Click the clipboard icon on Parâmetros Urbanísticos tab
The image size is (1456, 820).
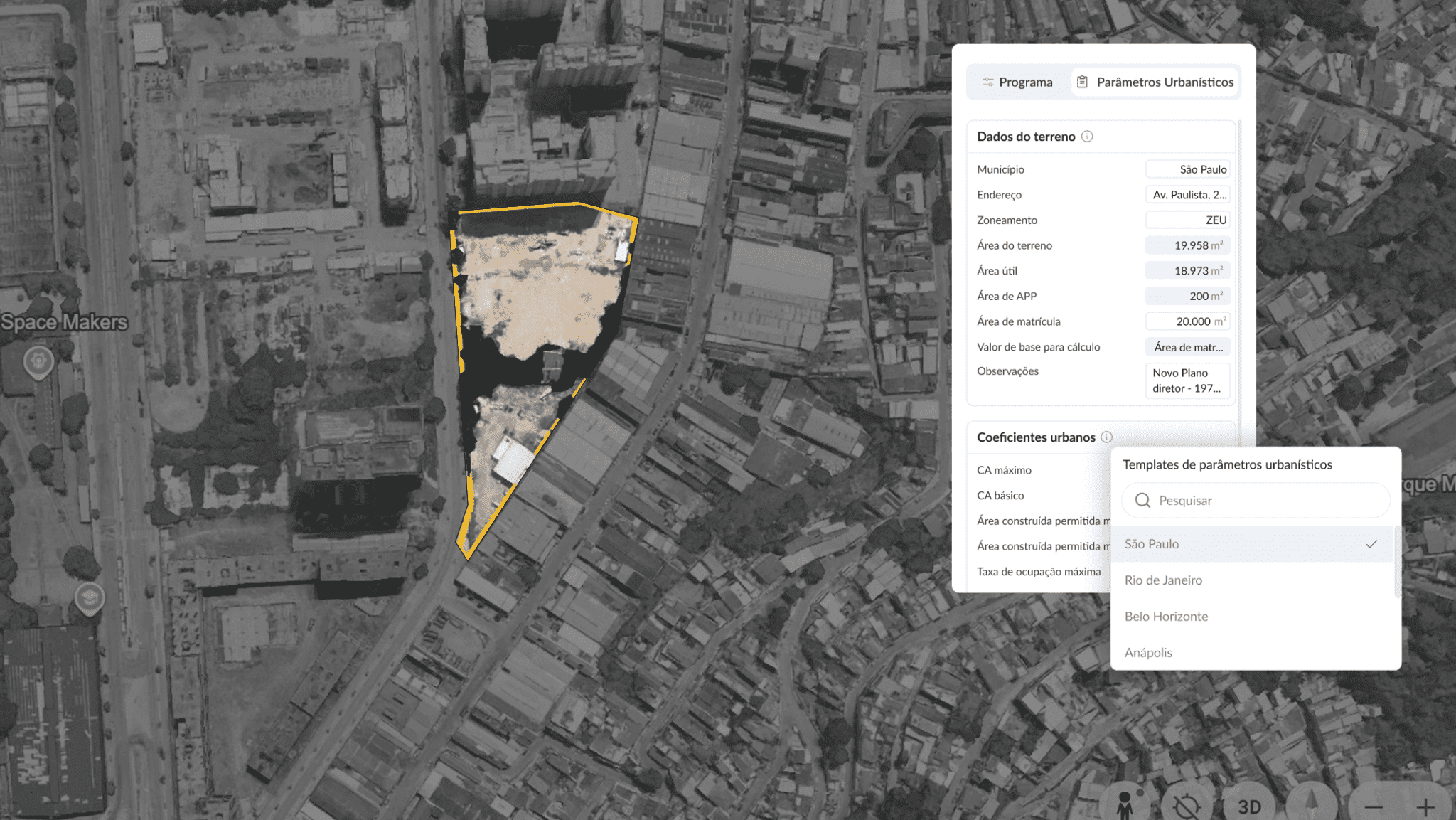(1082, 82)
